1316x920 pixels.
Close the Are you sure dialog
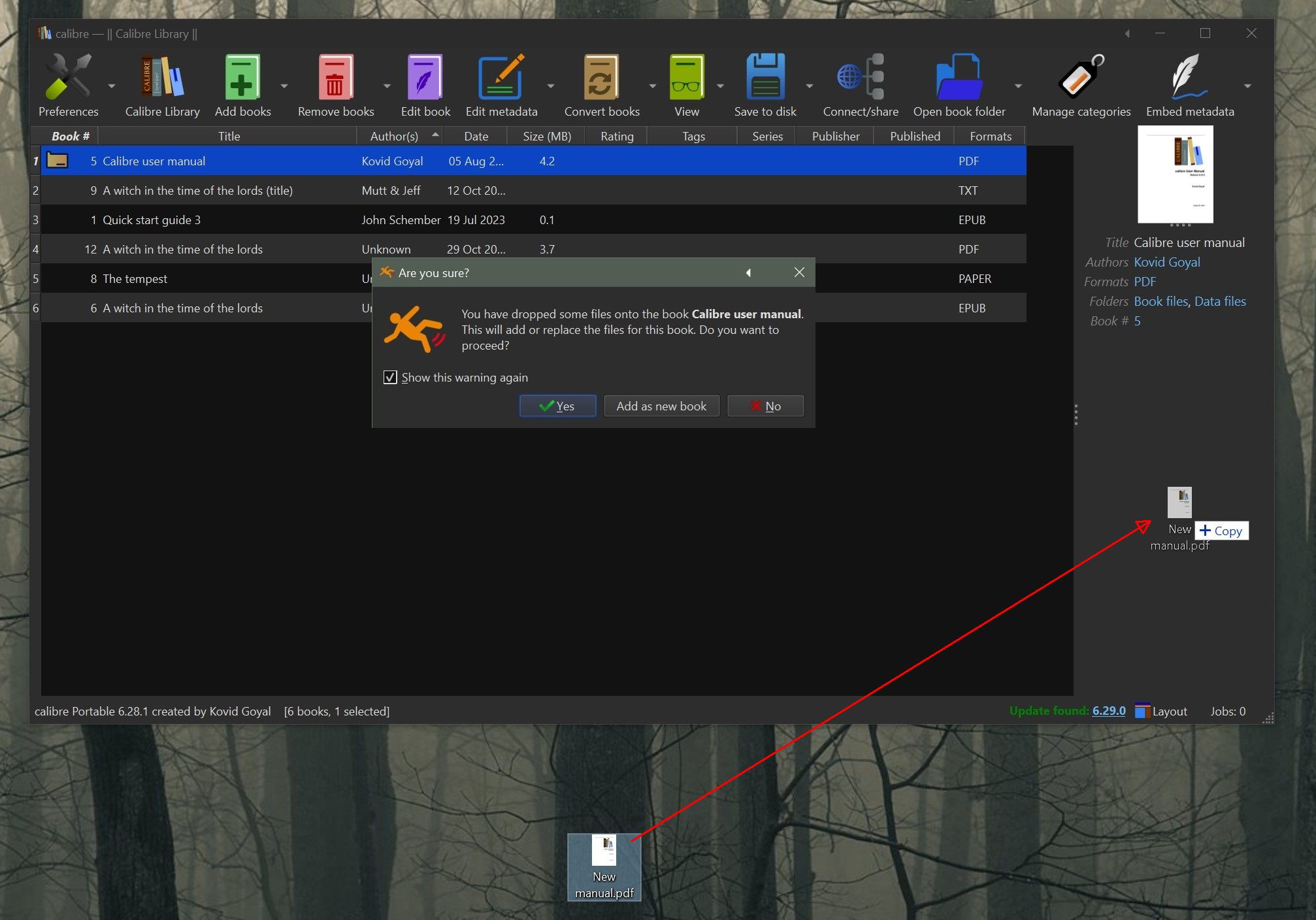pos(798,272)
